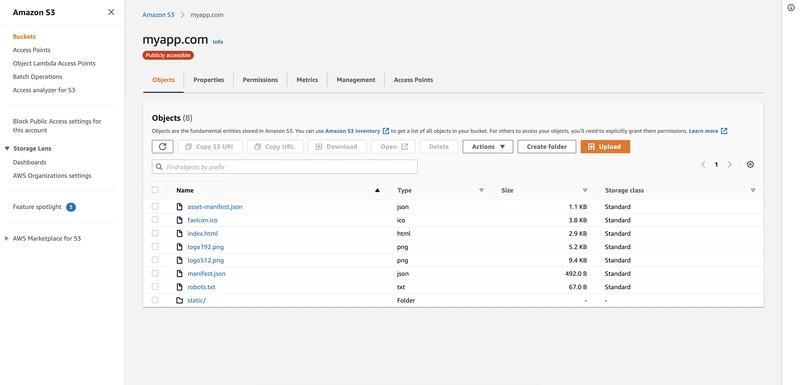Sort by Type column arrow
Screen dimensions: 800x385
[481, 190]
